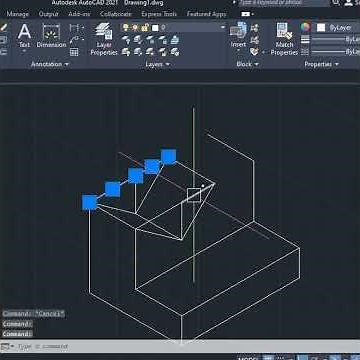360x360 pixels.
Task: Click the user sign-in icon in title bar
Action: pos(348,3)
